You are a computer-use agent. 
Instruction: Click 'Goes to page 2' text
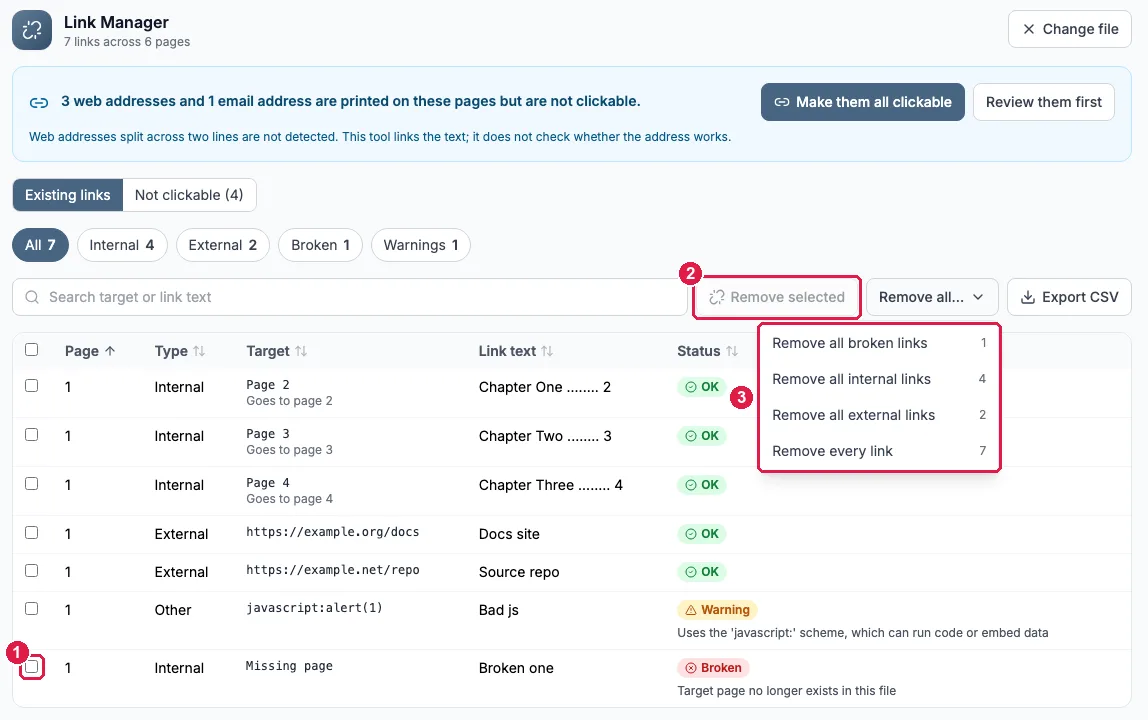289,401
